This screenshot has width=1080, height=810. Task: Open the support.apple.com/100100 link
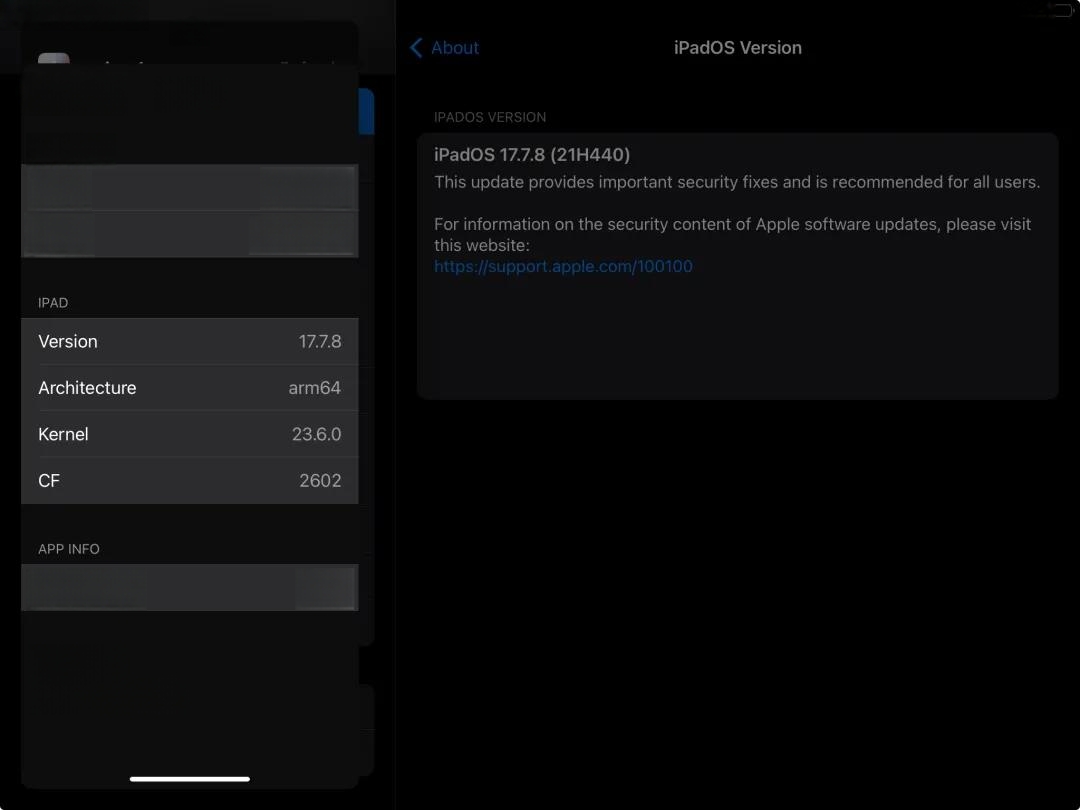(563, 267)
